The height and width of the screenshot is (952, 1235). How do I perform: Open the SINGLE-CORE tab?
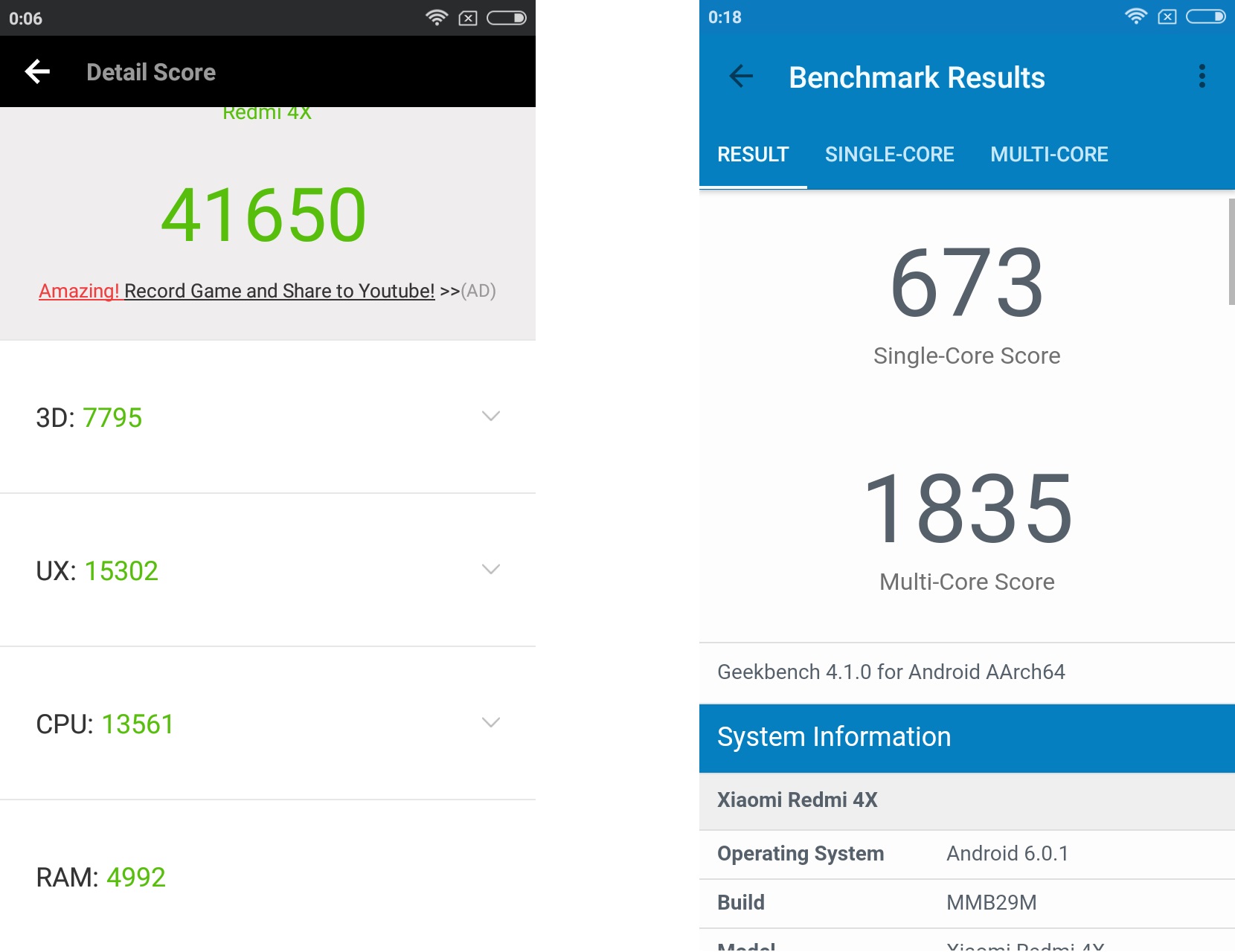(x=890, y=154)
